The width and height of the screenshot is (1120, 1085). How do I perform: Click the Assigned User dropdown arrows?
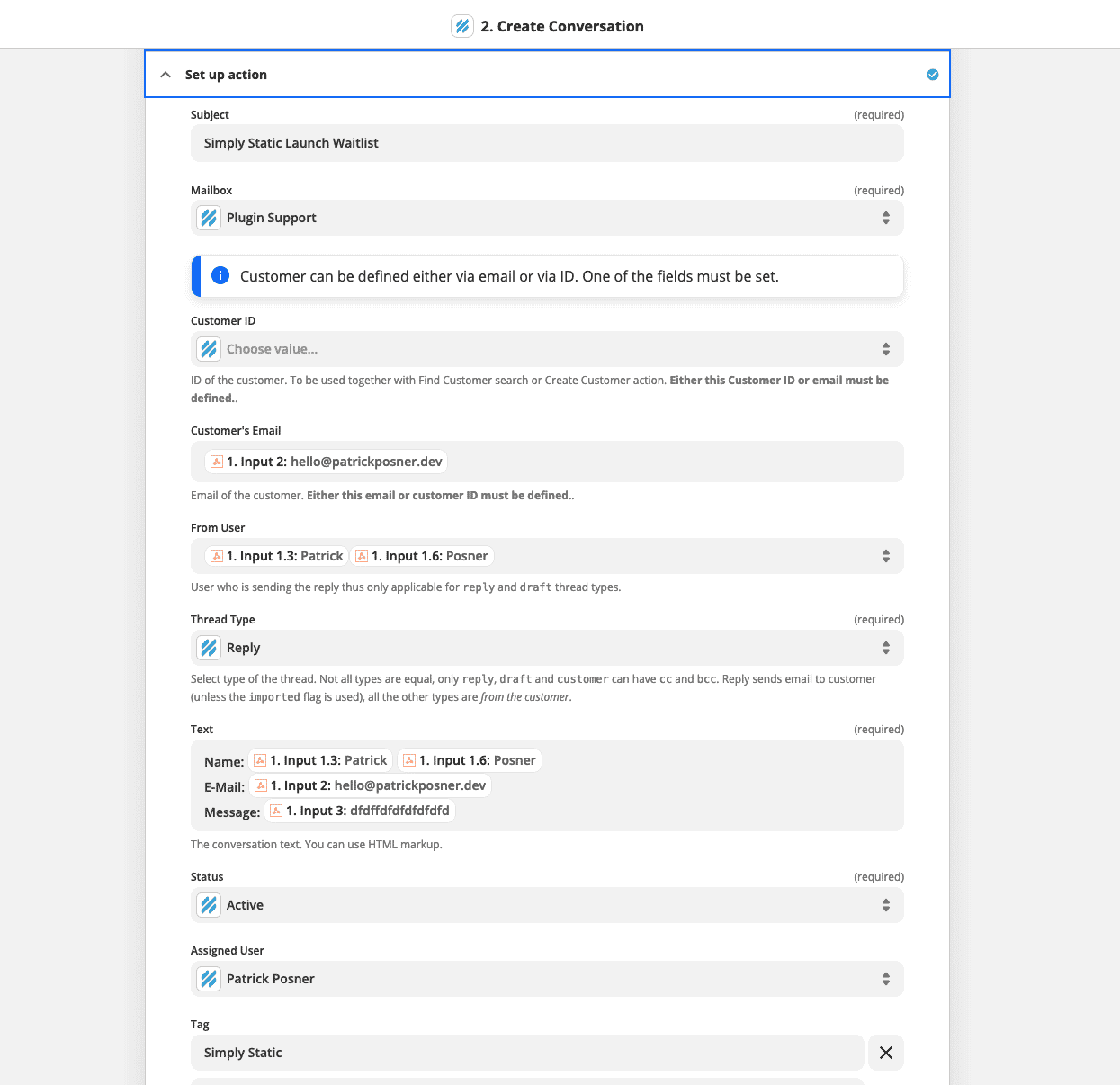tap(886, 979)
